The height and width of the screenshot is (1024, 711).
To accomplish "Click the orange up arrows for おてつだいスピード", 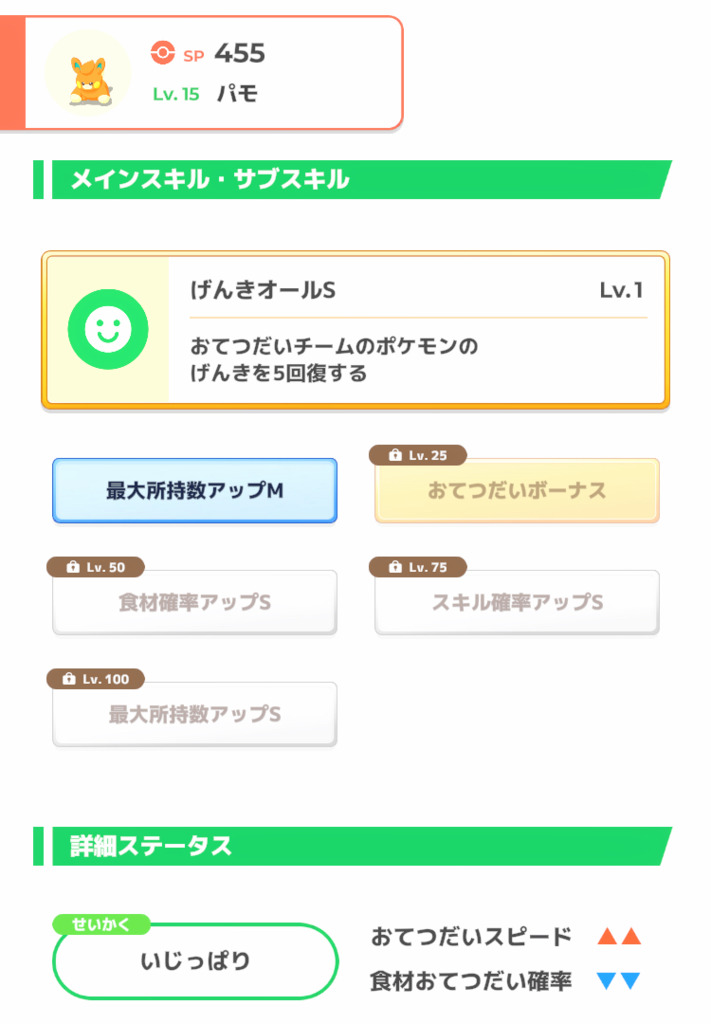I will [x=619, y=936].
